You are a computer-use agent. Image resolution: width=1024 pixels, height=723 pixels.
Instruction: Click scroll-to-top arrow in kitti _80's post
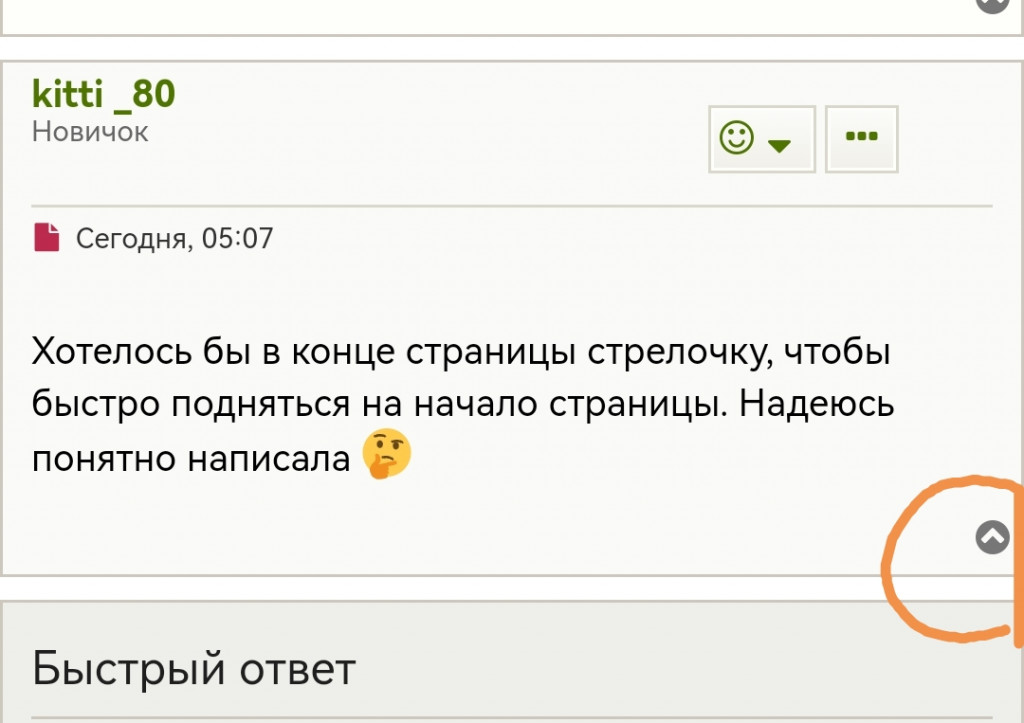[x=992, y=538]
